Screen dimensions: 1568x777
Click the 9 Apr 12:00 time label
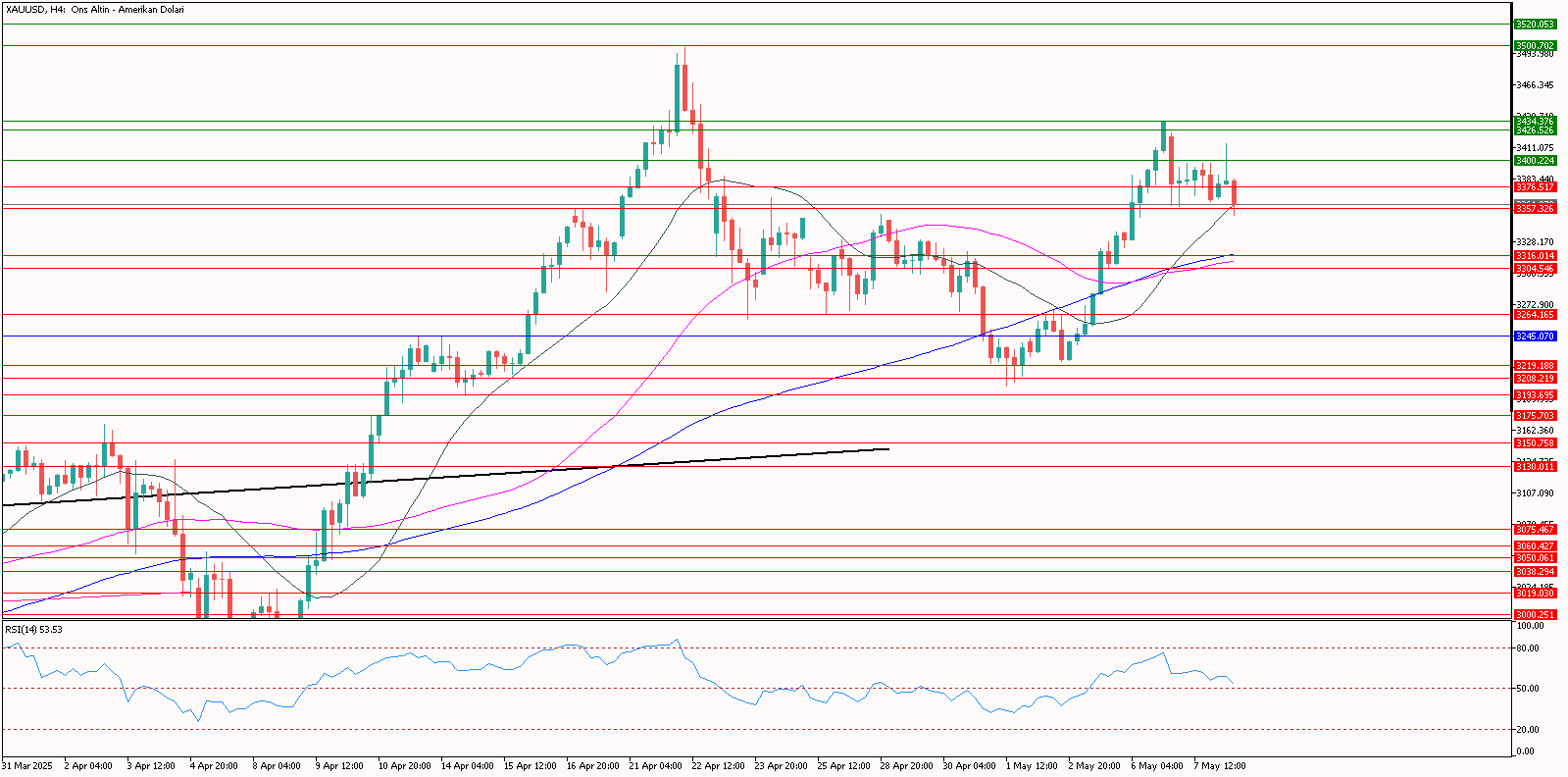click(x=339, y=766)
